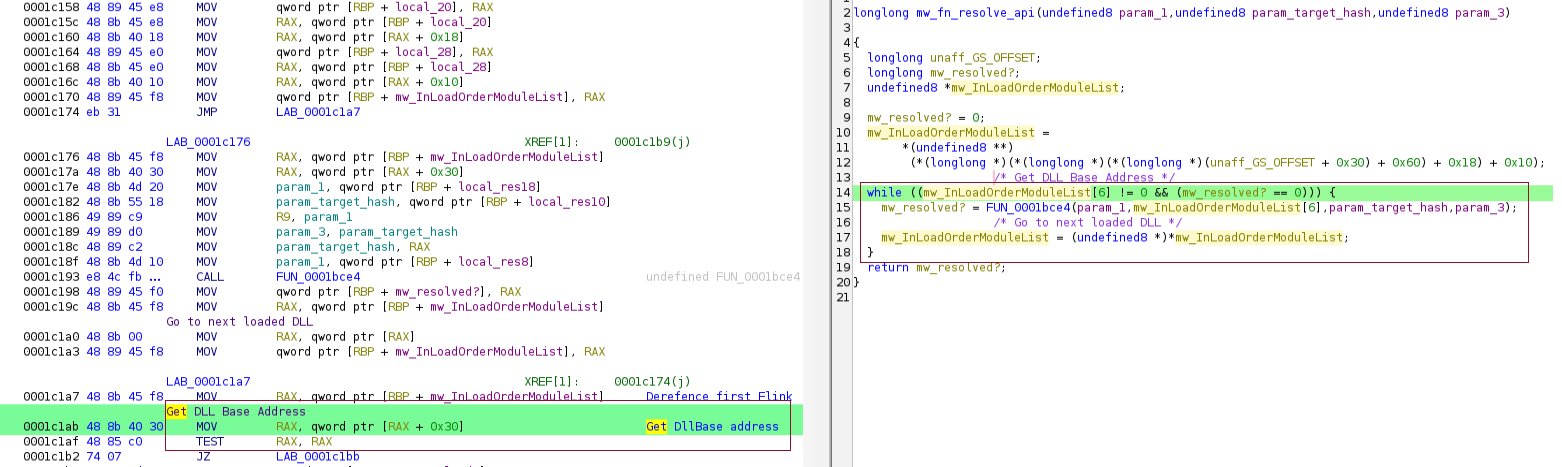
Task: Follow XREF 0001c174(j) reference
Action: click(x=652, y=381)
